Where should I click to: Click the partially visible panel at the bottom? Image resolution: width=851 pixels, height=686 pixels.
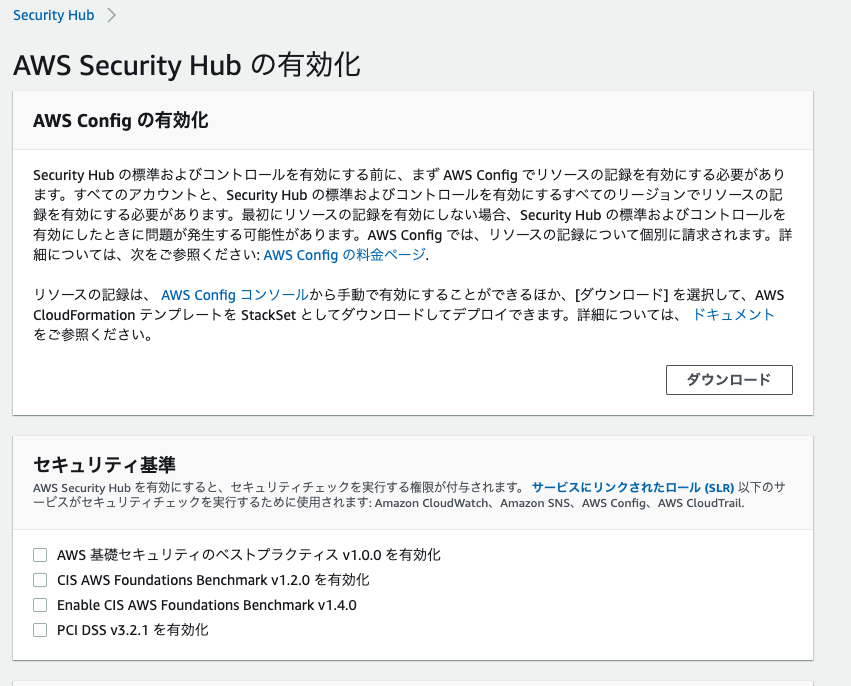coord(425,683)
